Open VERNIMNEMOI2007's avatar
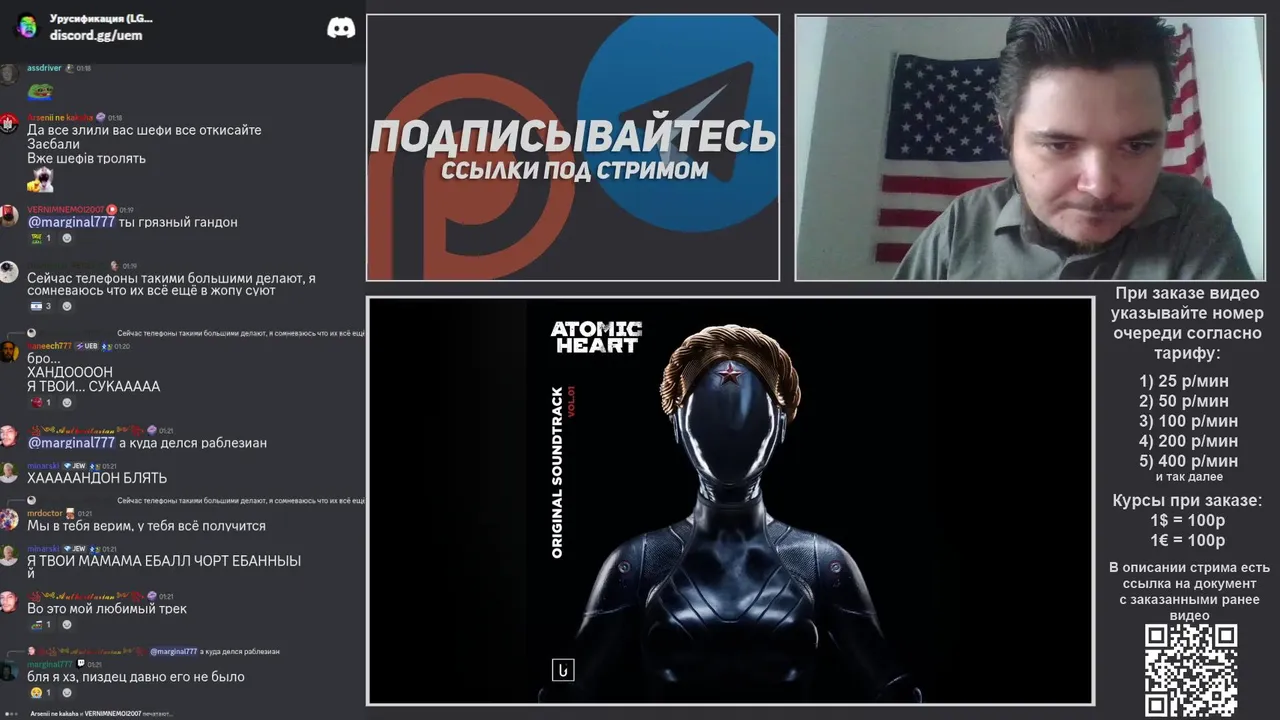The height and width of the screenshot is (720, 1280). coord(9,216)
